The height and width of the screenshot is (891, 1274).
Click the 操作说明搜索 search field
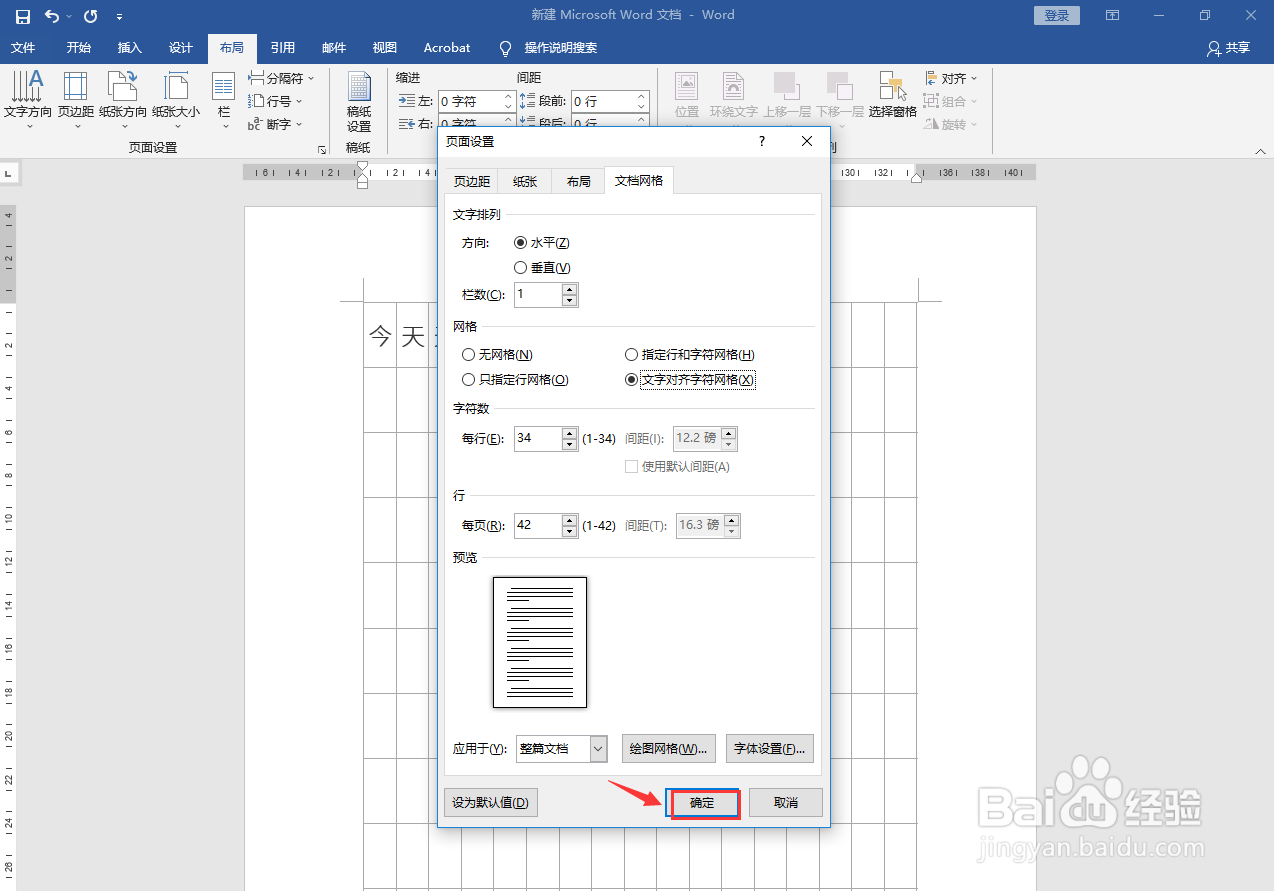pyautogui.click(x=560, y=47)
